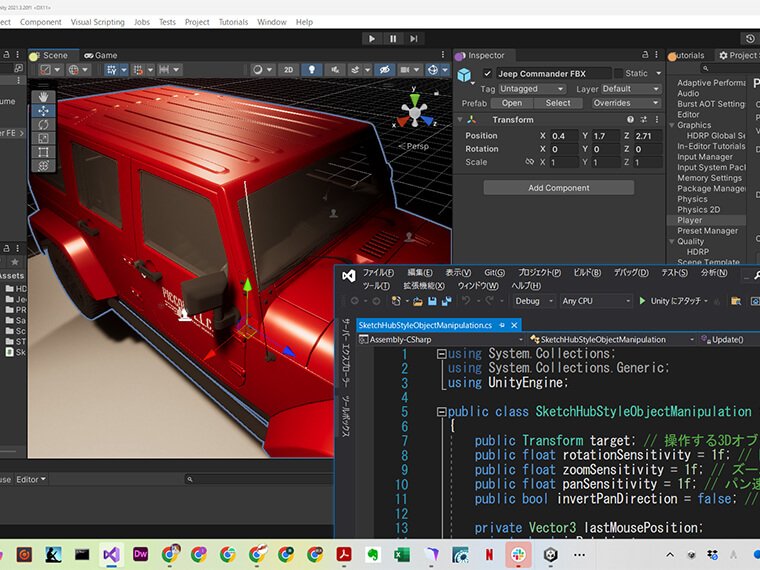Select the Move tool in the Scene
This screenshot has height=570, width=760.
[x=43, y=111]
